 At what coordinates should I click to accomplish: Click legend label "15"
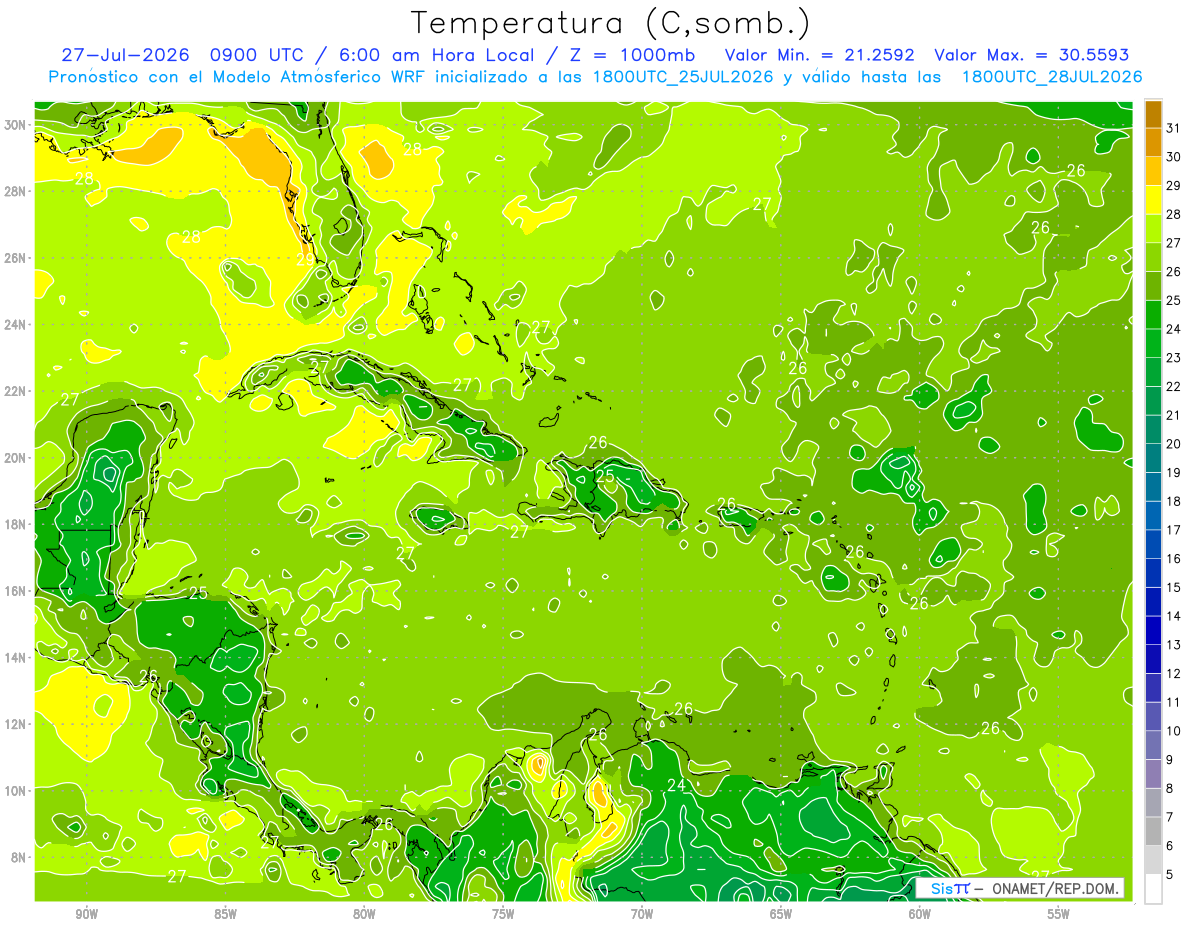[x=1174, y=587]
